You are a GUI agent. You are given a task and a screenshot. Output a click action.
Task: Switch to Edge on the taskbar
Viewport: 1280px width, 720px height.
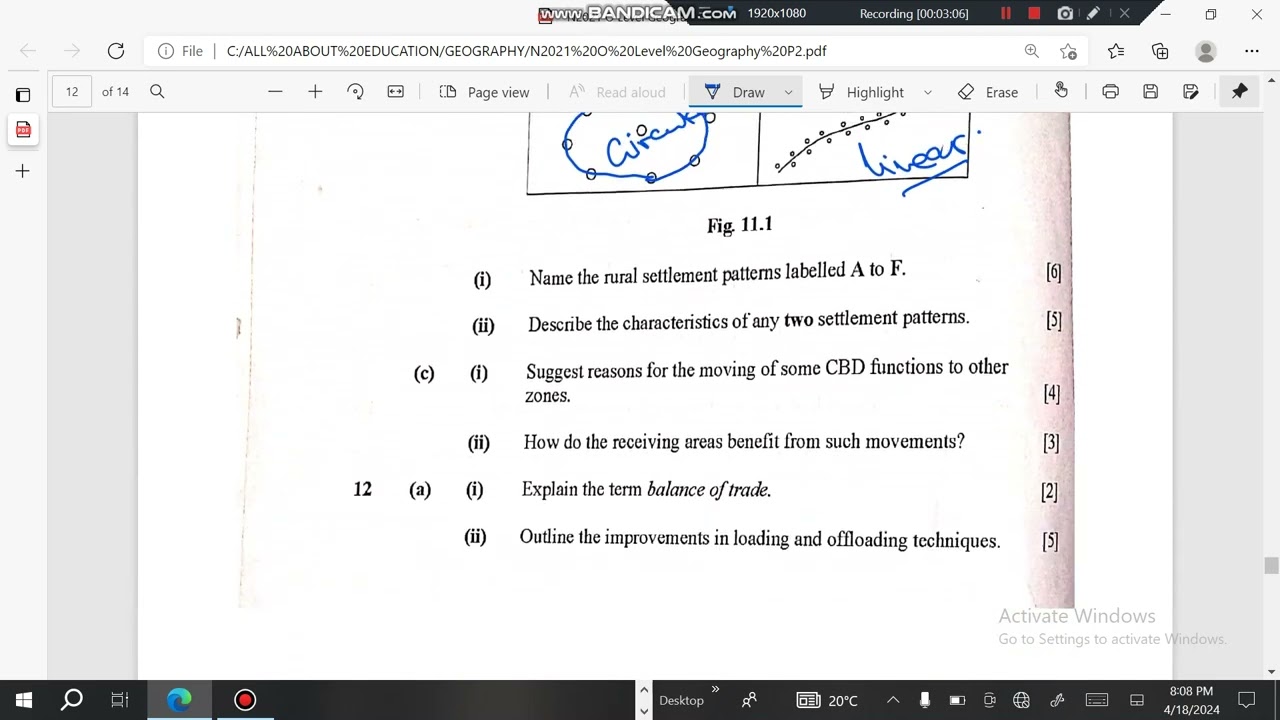coord(180,700)
